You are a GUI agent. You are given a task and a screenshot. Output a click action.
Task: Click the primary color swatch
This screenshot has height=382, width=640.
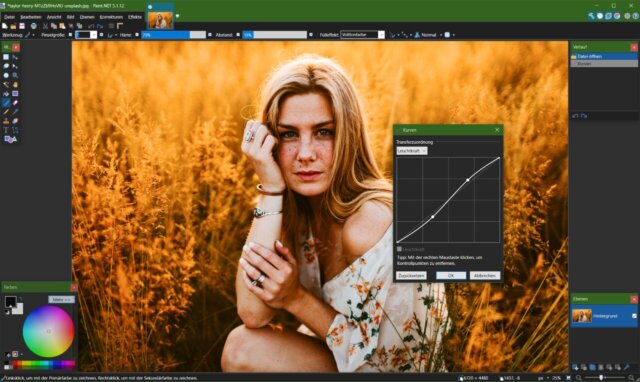10,302
